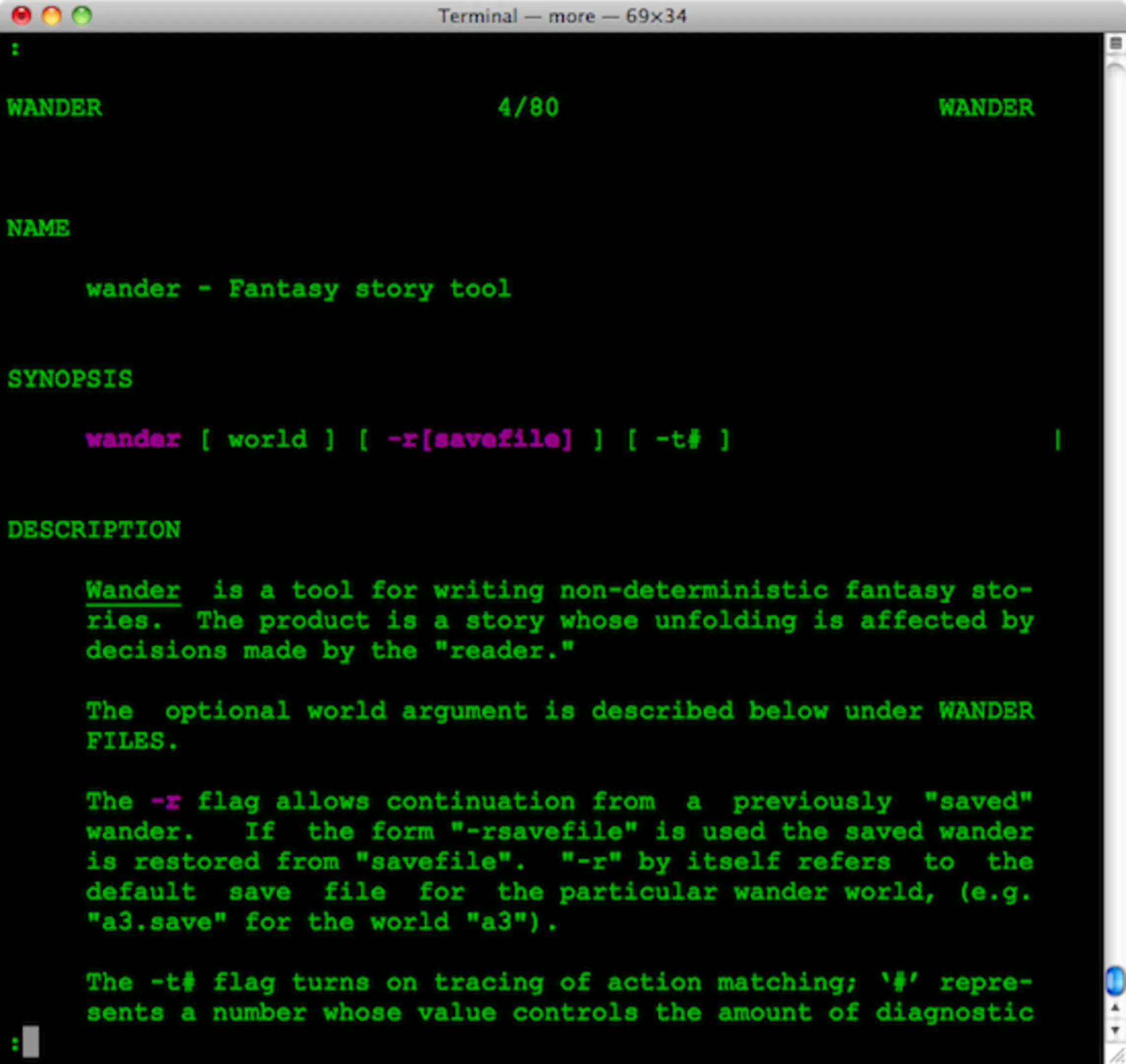The image size is (1126, 1064).
Task: Click the green zoom window button
Action: 82,15
